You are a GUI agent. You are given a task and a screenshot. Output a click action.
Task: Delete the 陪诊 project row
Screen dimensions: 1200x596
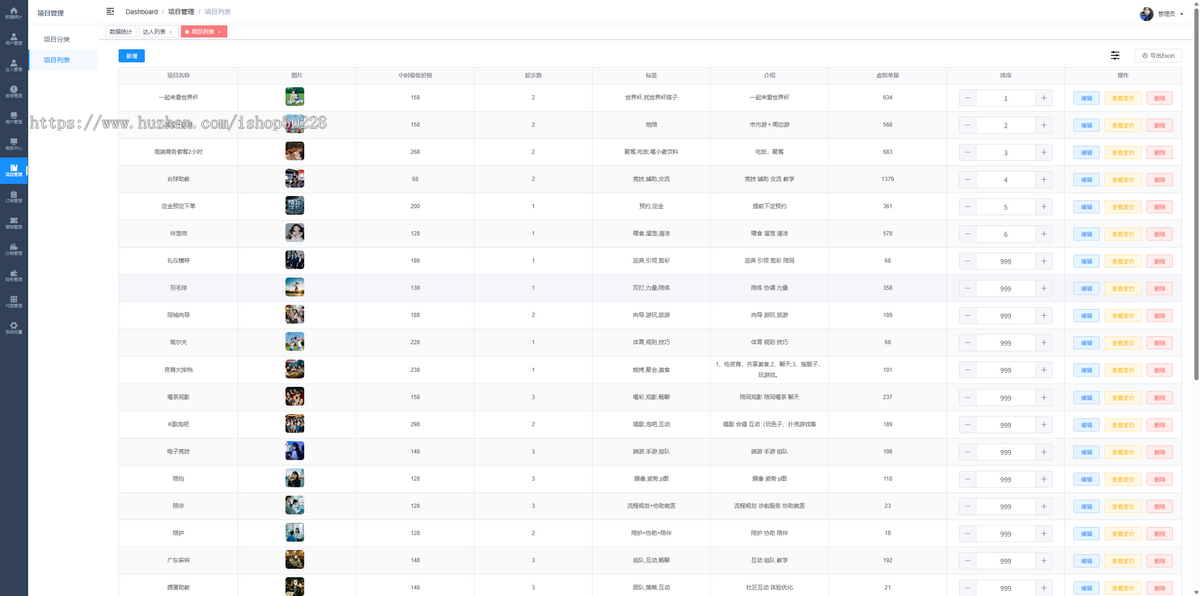click(x=1159, y=507)
